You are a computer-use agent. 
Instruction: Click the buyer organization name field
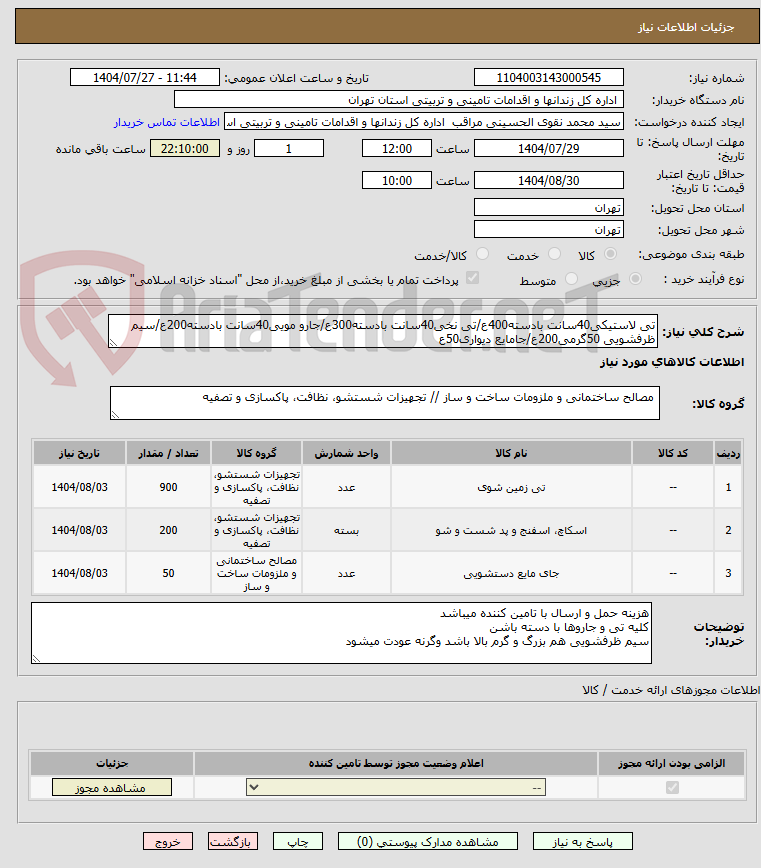(398, 100)
